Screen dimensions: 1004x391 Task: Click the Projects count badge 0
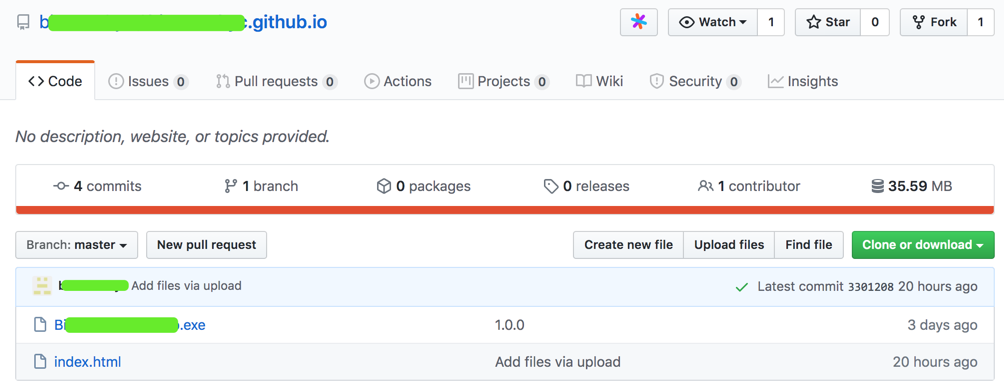pos(542,82)
